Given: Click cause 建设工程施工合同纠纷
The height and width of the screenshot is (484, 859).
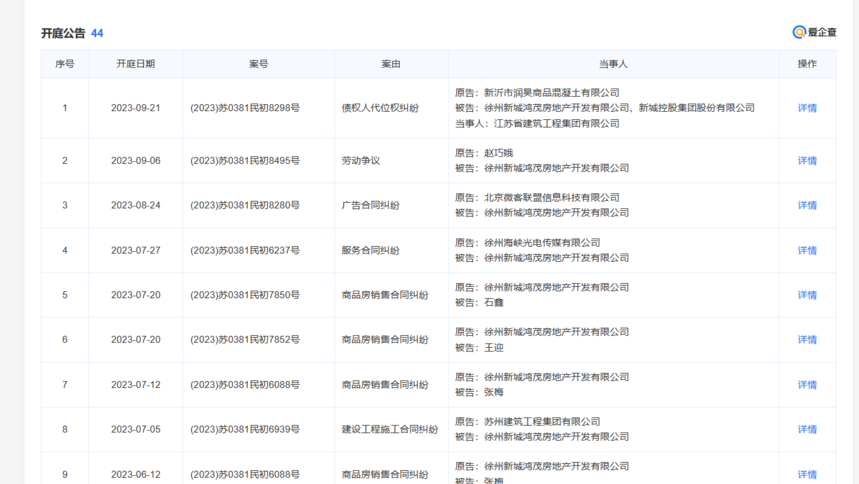Looking at the screenshot, I should [390, 429].
